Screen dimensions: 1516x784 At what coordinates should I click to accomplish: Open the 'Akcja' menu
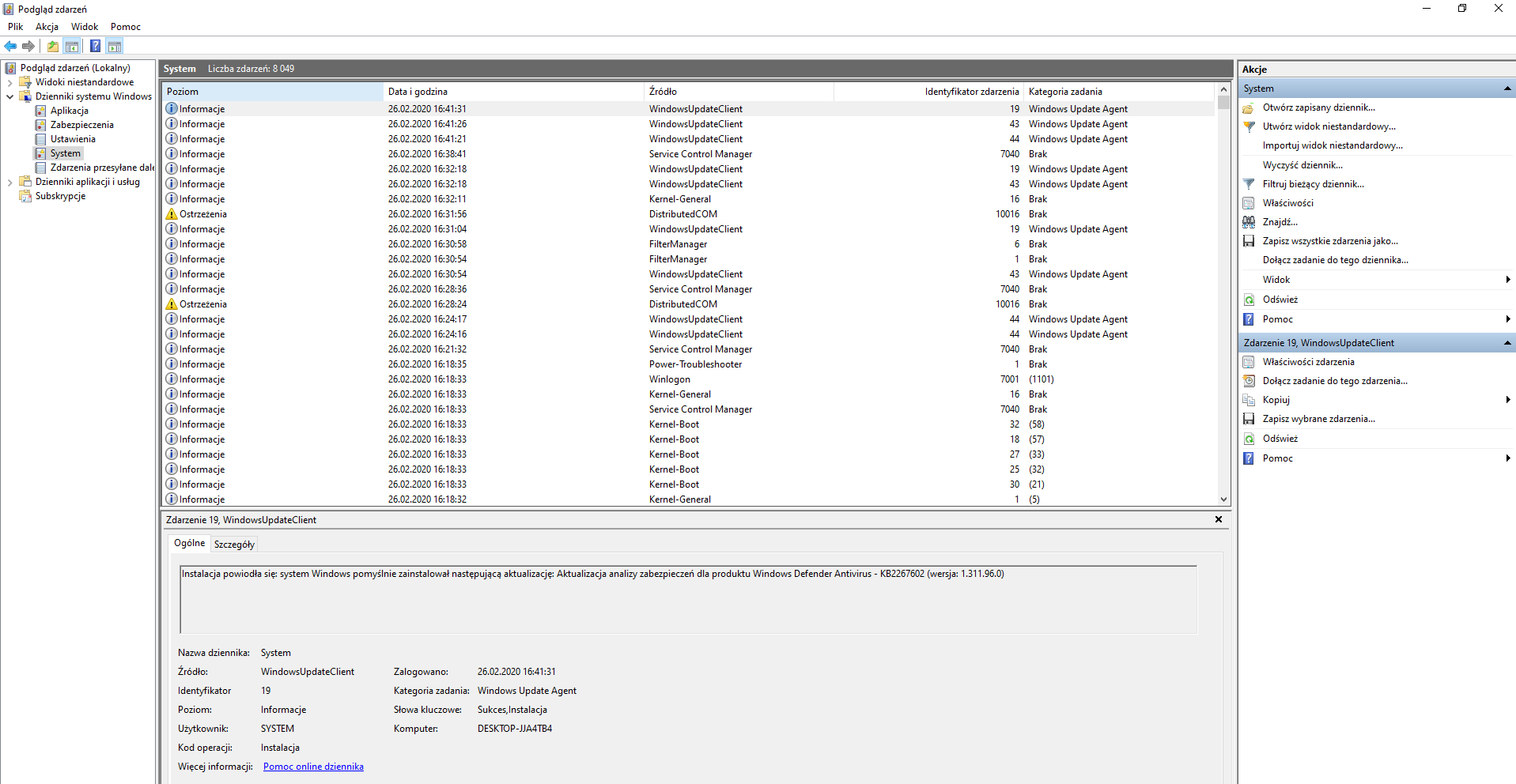(x=47, y=27)
